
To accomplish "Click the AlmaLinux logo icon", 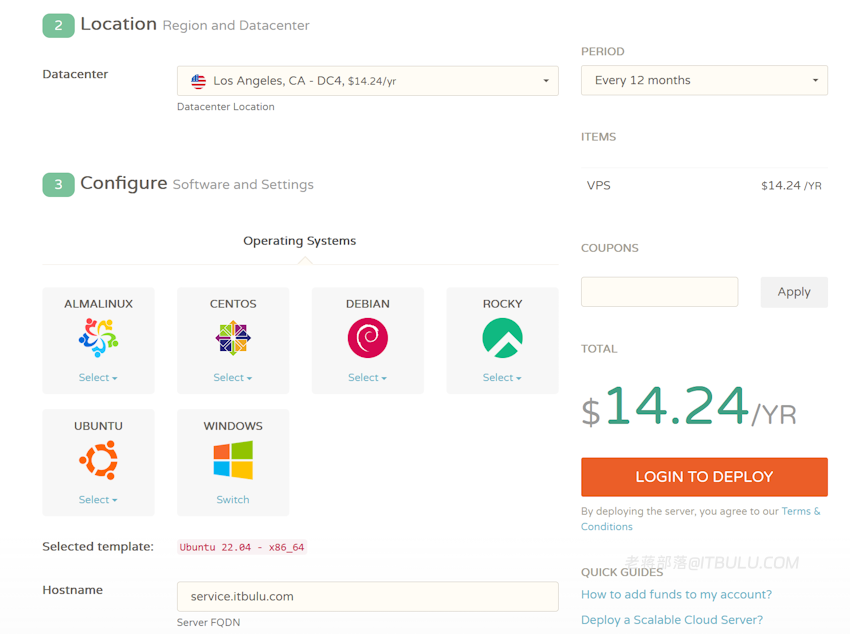I will tap(98, 338).
